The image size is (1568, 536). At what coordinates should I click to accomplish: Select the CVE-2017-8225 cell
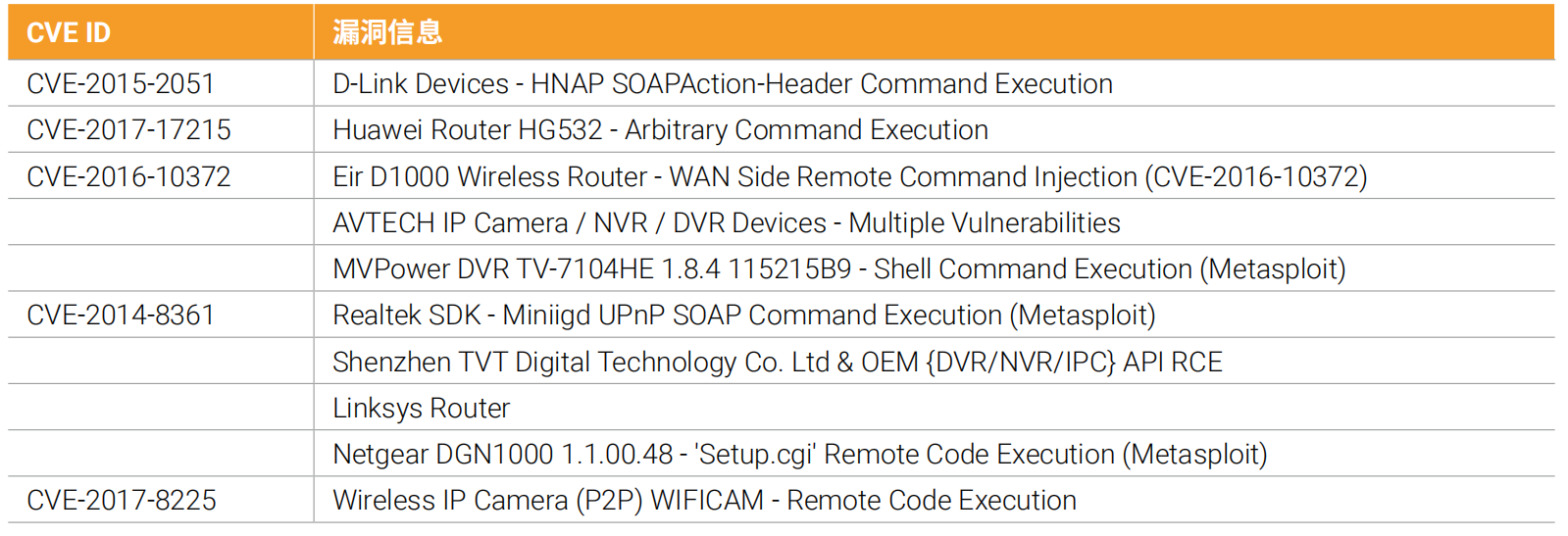coord(122,501)
